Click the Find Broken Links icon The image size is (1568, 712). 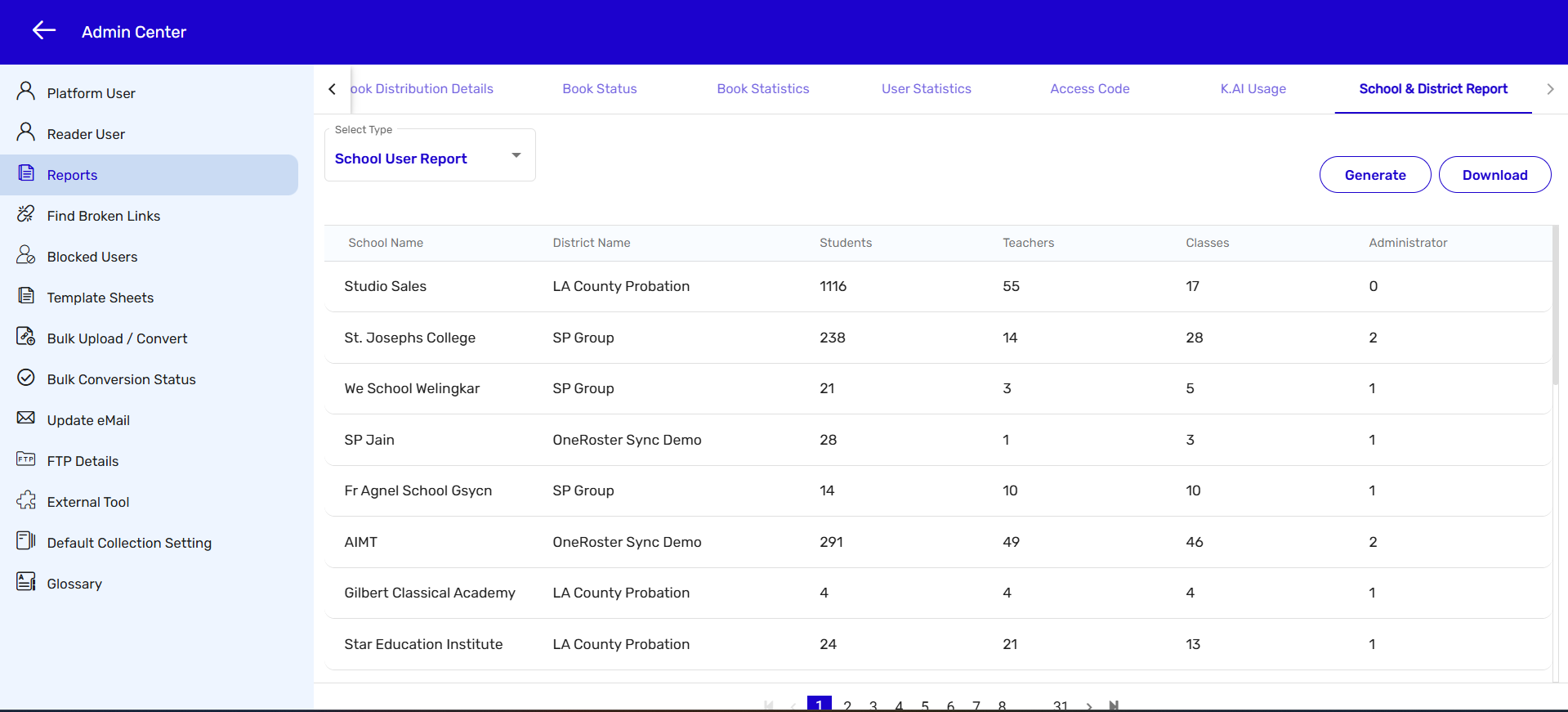point(26,214)
